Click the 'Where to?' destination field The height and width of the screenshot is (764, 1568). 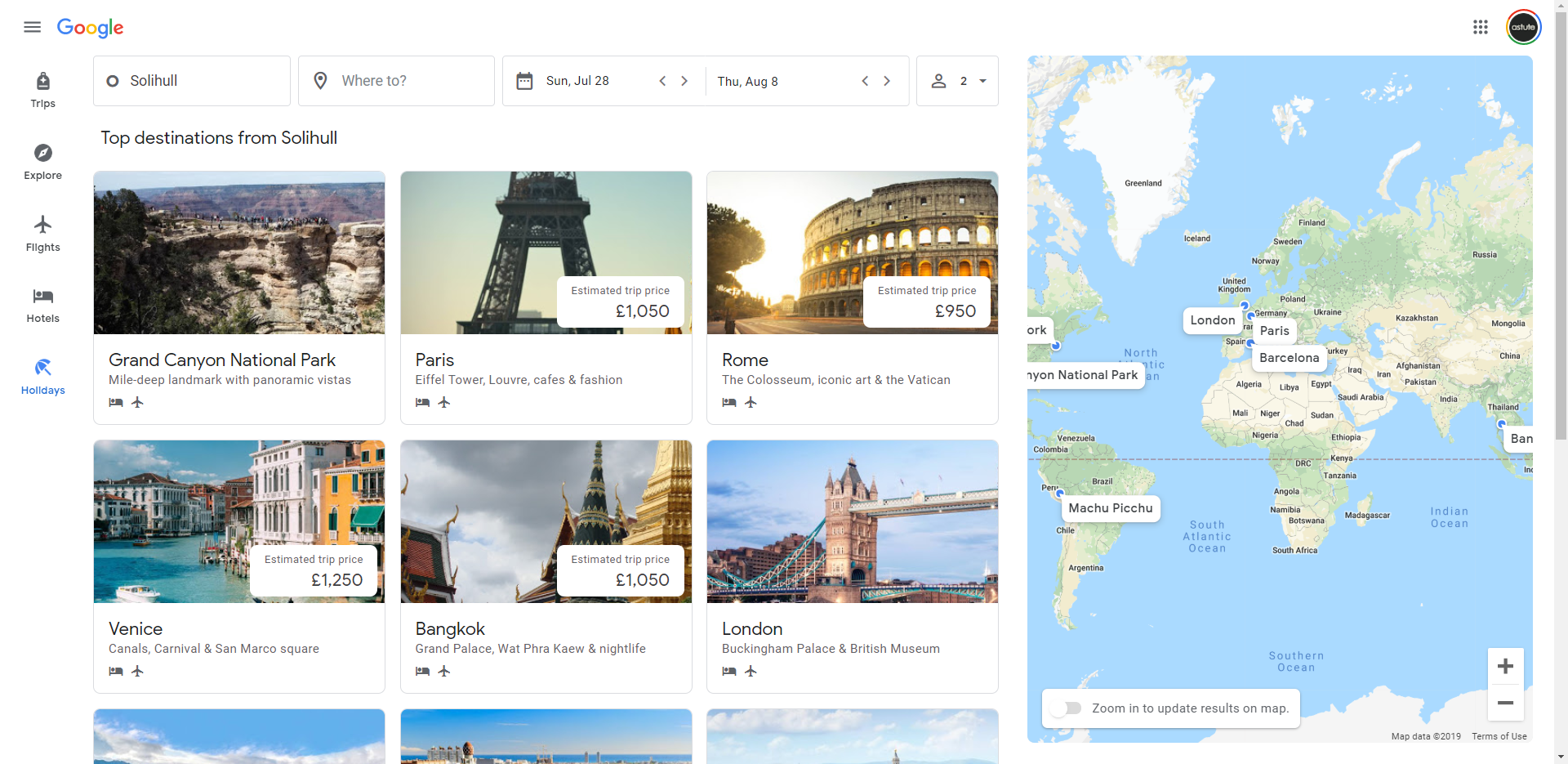tap(396, 81)
